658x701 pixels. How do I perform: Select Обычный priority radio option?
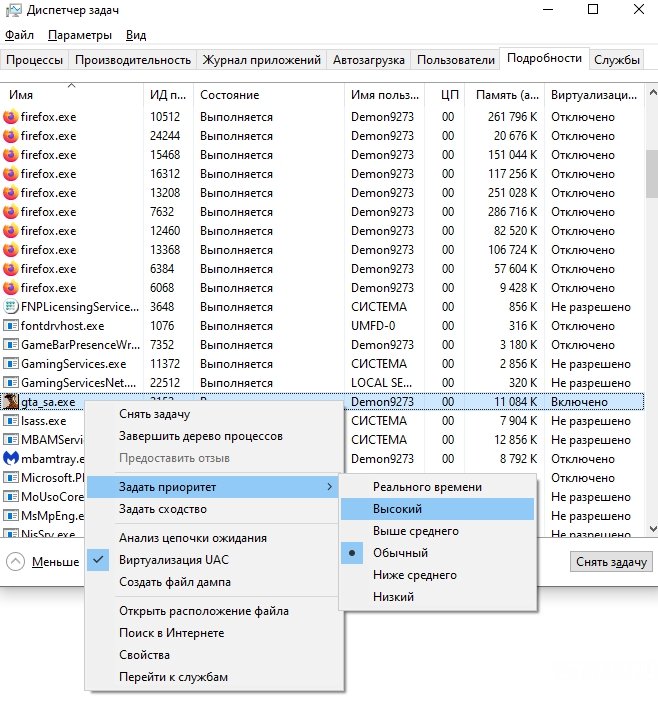400,553
